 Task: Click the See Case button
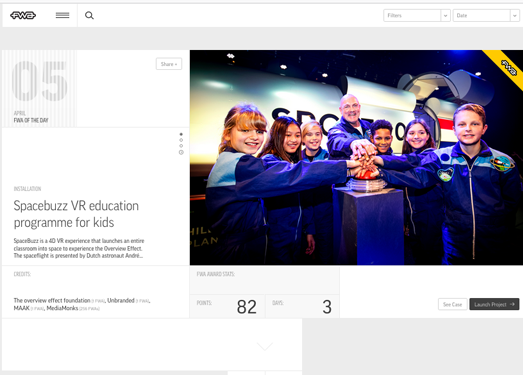click(452, 304)
